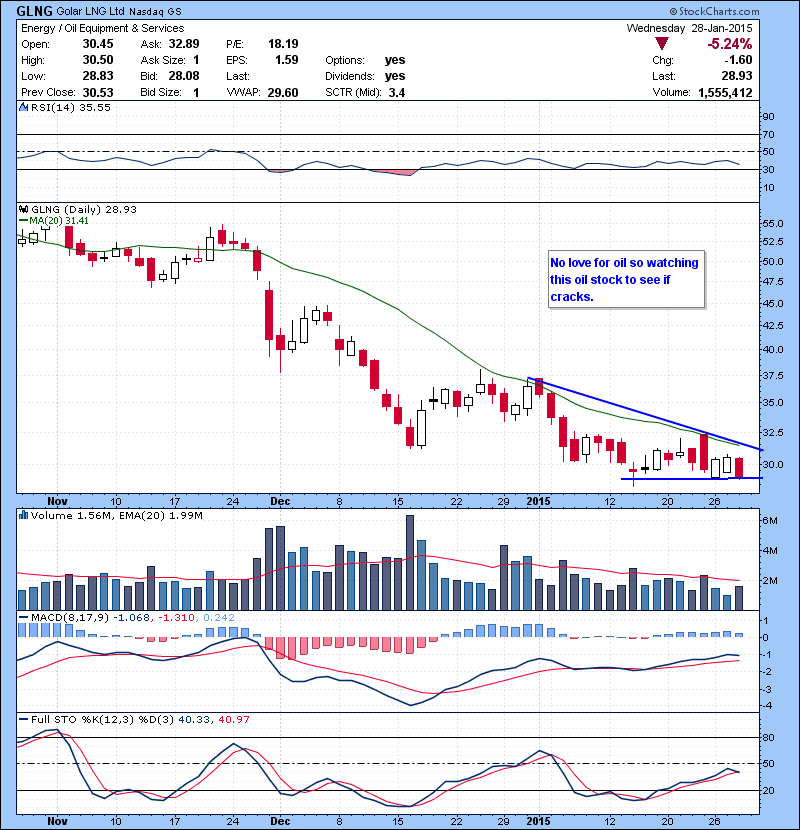The image size is (800, 830).
Task: Click the blue annotation note about oil
Action: click(626, 279)
